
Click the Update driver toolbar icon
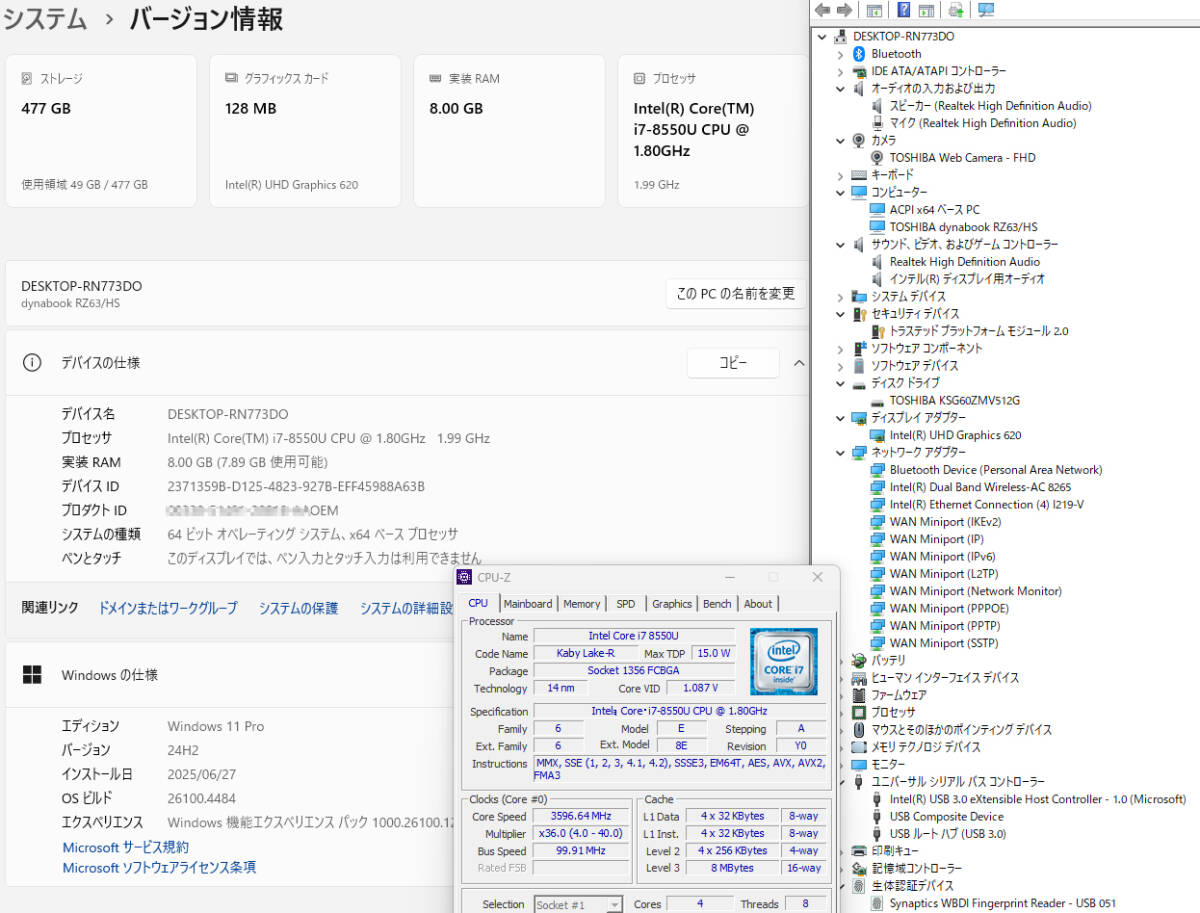(955, 10)
